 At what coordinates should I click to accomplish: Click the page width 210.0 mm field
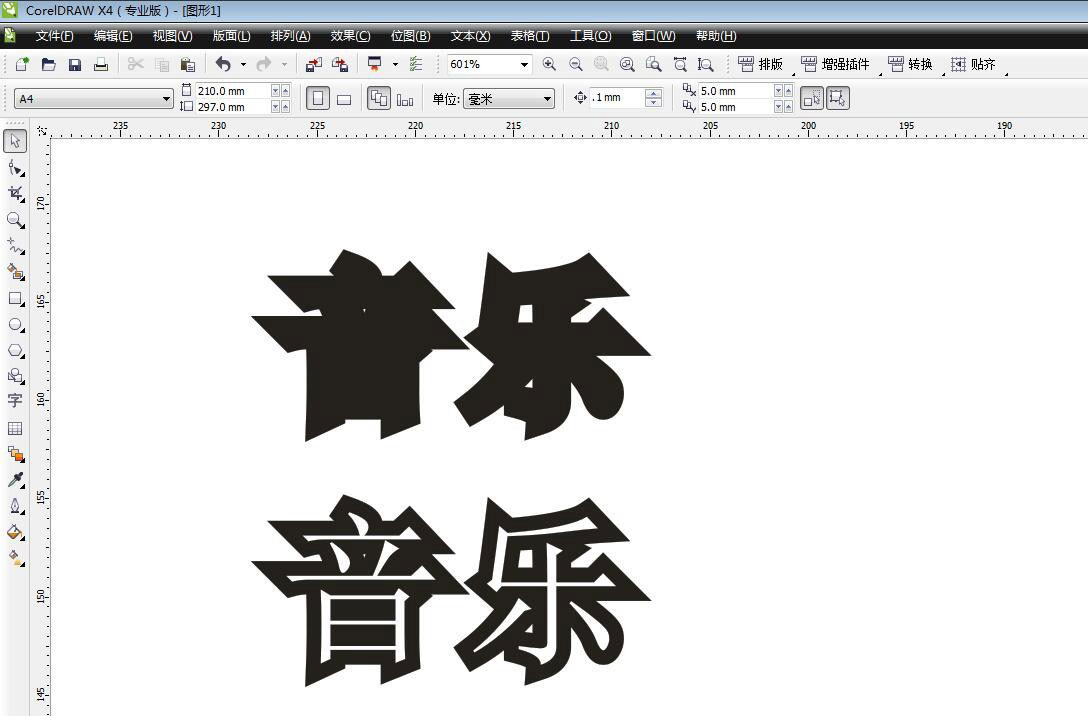pos(232,91)
